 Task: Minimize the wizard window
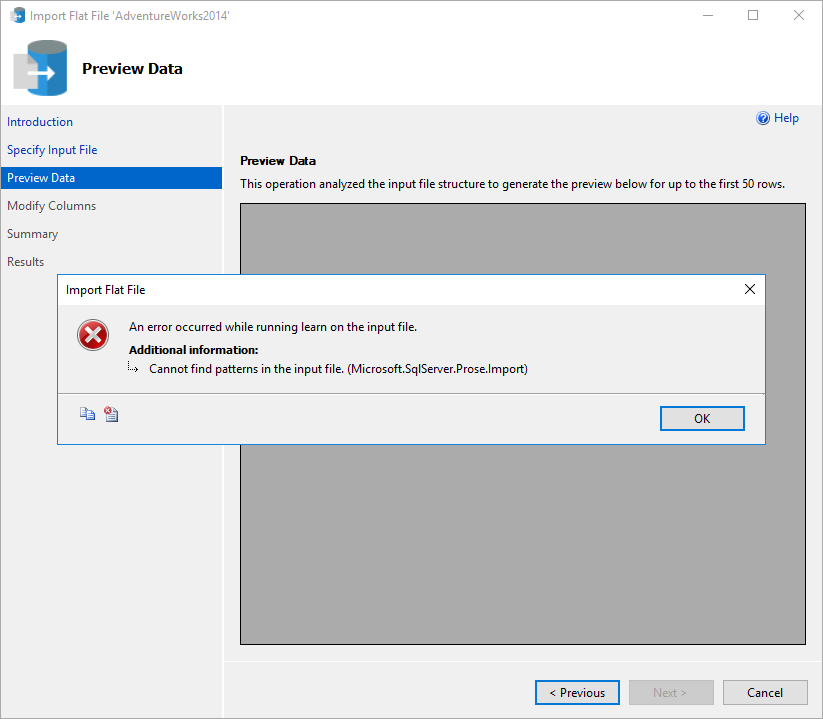707,16
